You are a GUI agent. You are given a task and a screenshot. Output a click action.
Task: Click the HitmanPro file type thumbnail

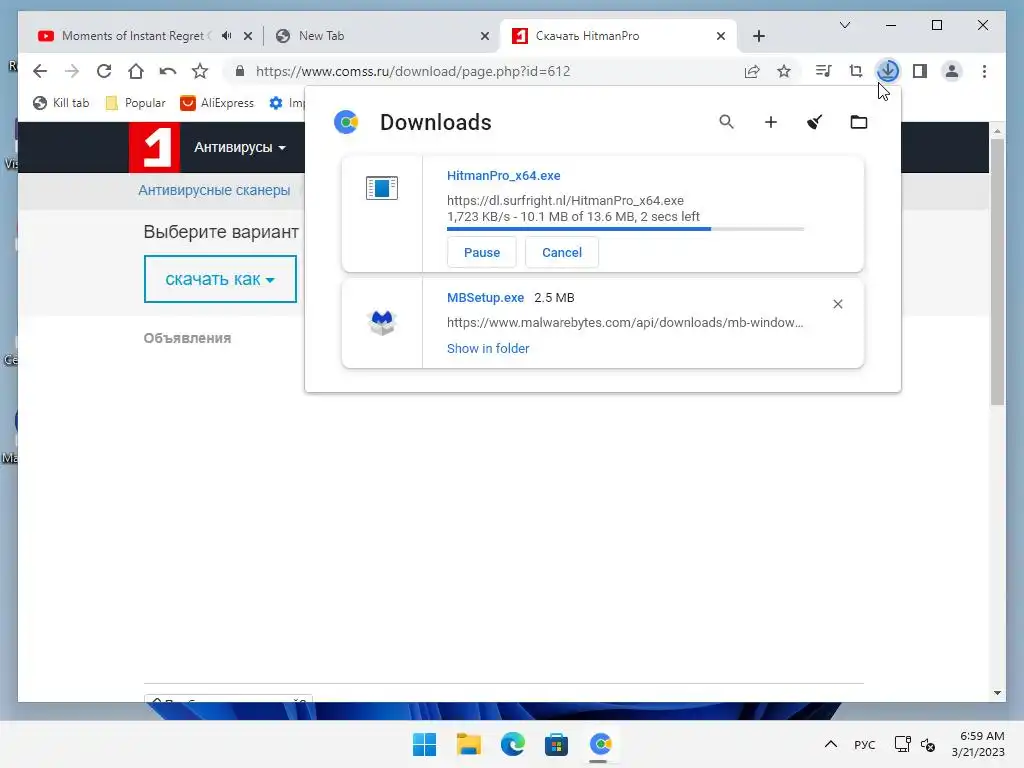pos(382,188)
